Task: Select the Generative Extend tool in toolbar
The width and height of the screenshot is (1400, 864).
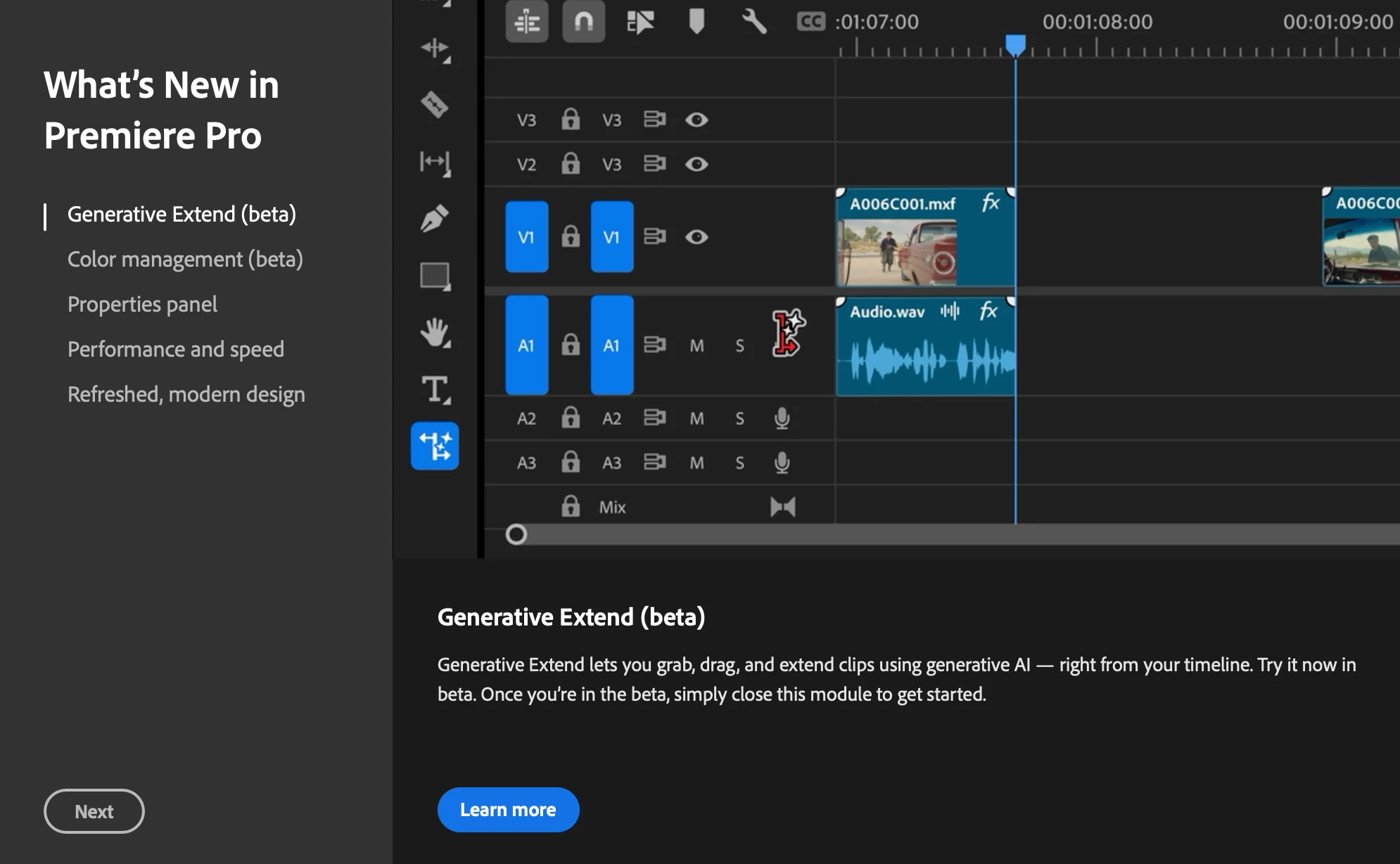Action: (435, 446)
